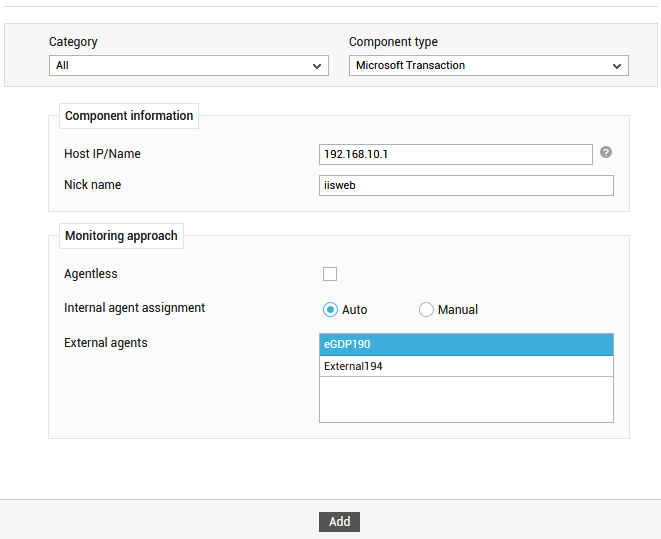Select eGDP190 in External agents list
Image resolution: width=661 pixels, height=539 pixels.
(x=466, y=344)
